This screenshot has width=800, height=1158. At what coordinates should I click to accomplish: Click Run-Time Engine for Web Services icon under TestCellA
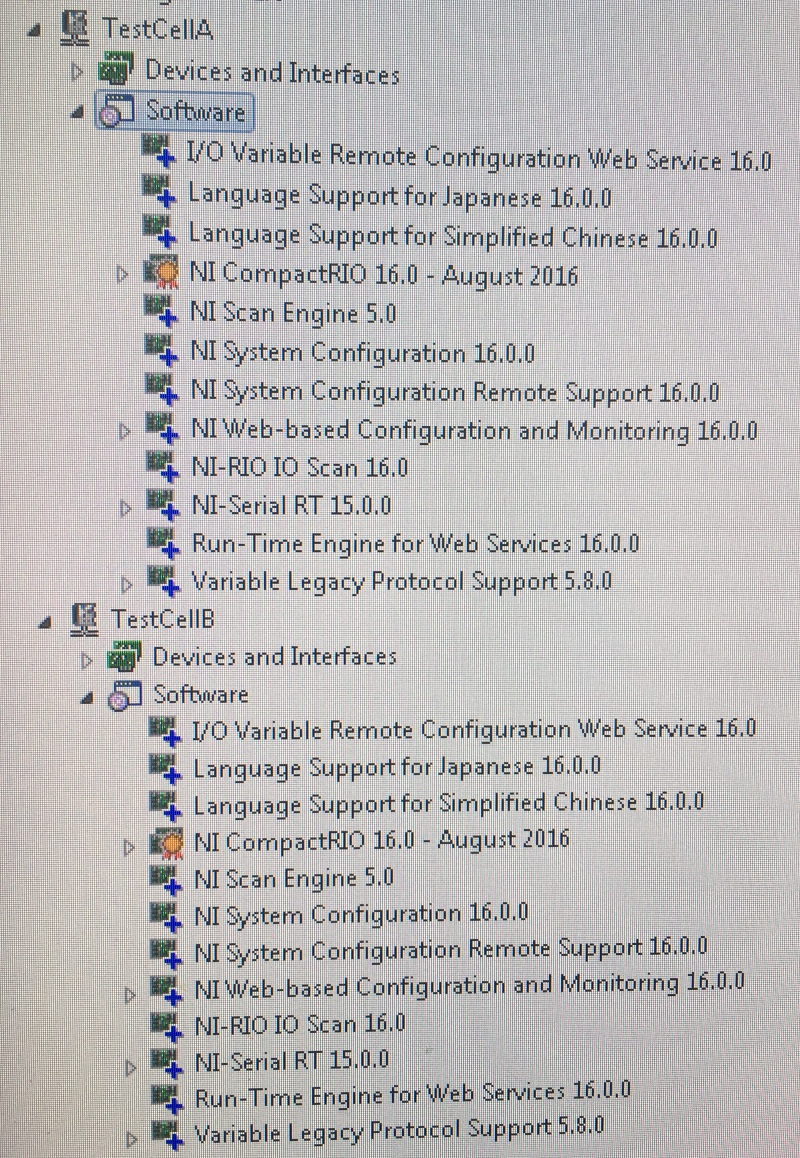pyautogui.click(x=163, y=544)
